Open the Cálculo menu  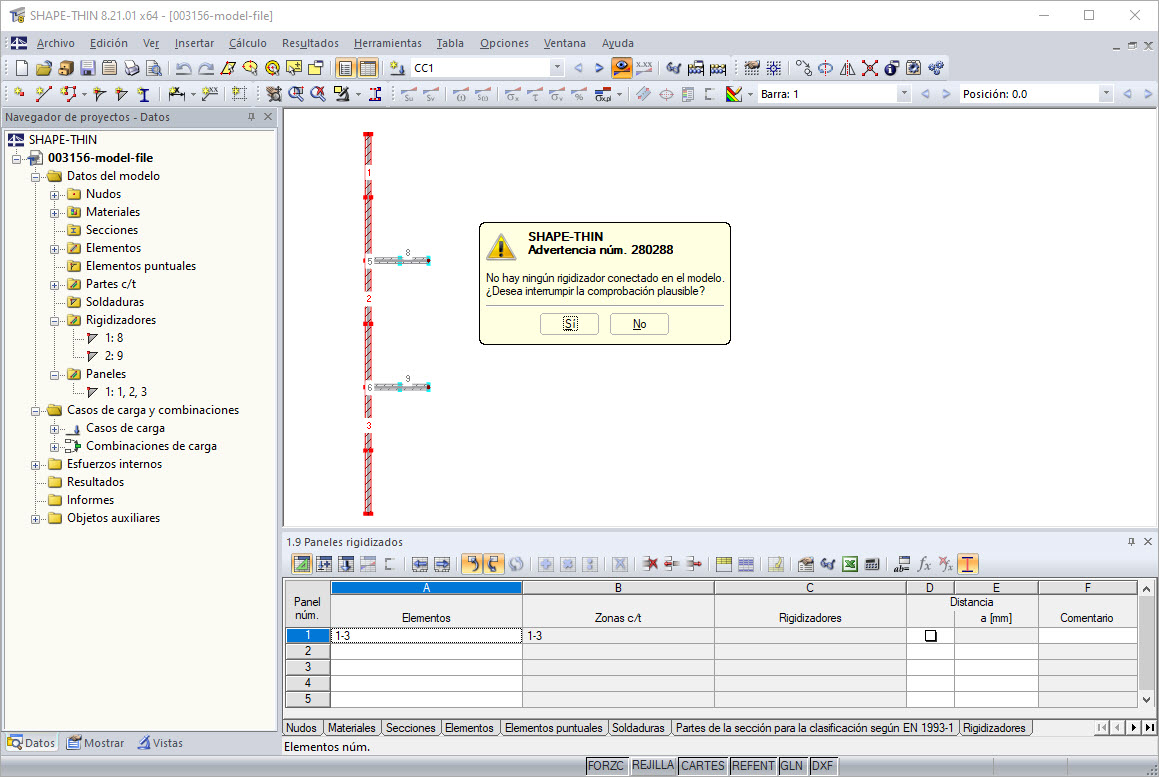pyautogui.click(x=248, y=44)
